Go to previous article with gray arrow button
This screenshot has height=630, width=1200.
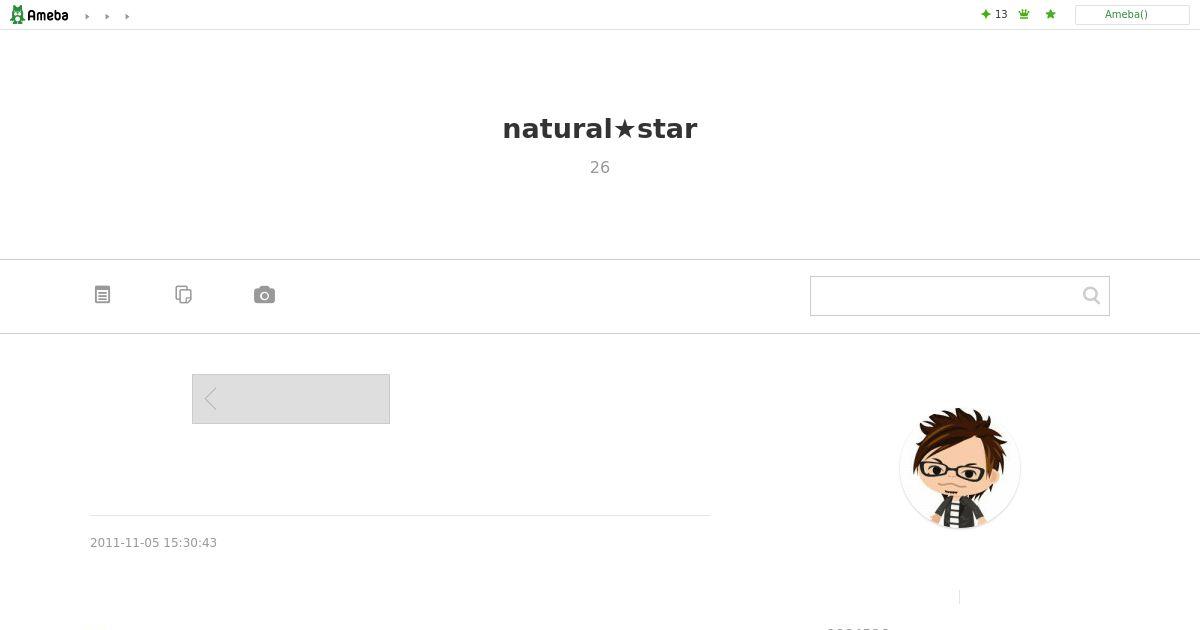coord(291,399)
